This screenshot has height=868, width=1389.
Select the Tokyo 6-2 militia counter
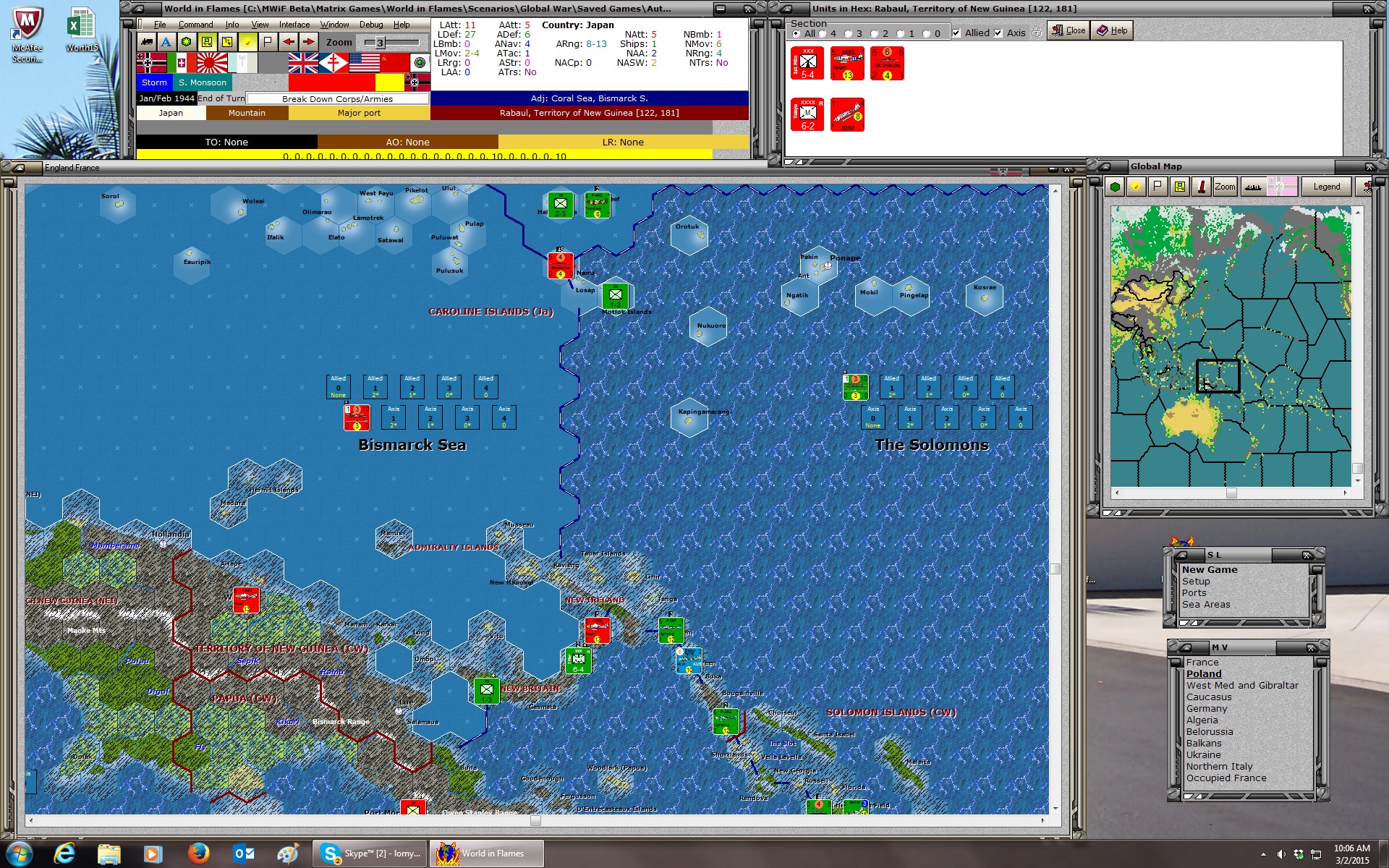807,114
